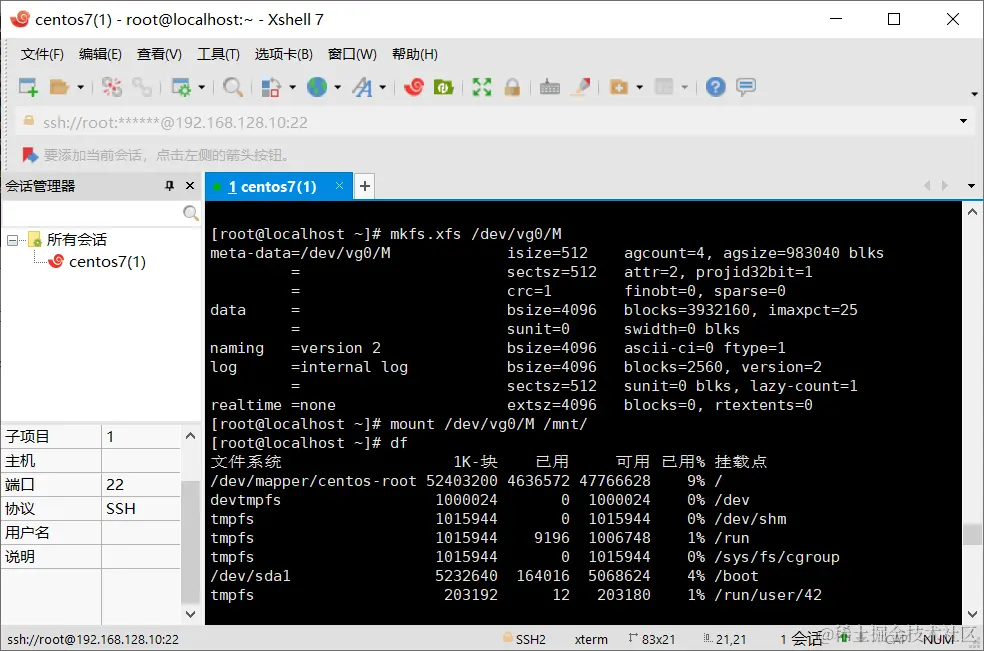984x651 pixels.
Task: Open the 工具(T) menu
Action: pos(218,54)
